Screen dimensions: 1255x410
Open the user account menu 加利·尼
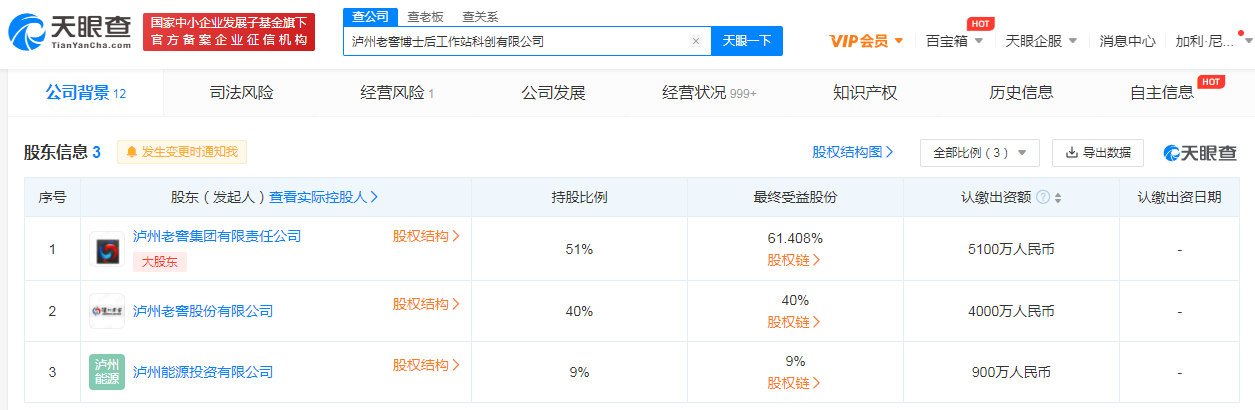[1211, 41]
